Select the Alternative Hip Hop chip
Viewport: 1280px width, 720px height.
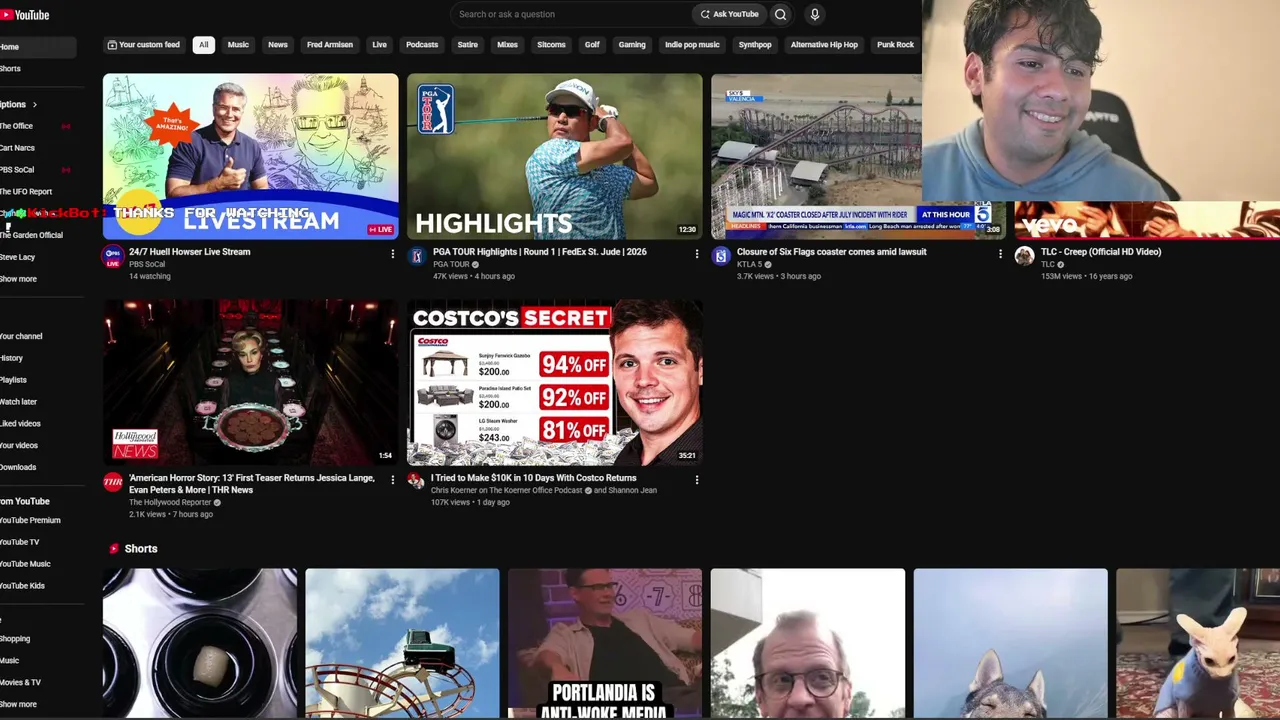[x=824, y=45]
